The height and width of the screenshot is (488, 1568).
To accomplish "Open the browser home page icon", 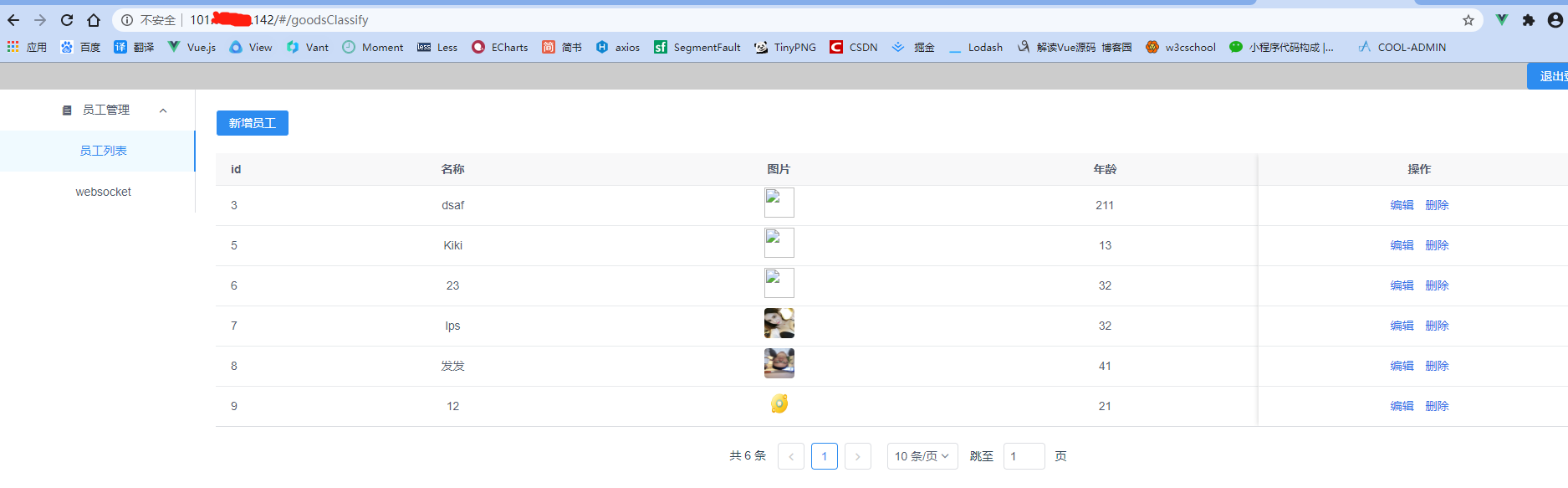I will pyautogui.click(x=94, y=20).
